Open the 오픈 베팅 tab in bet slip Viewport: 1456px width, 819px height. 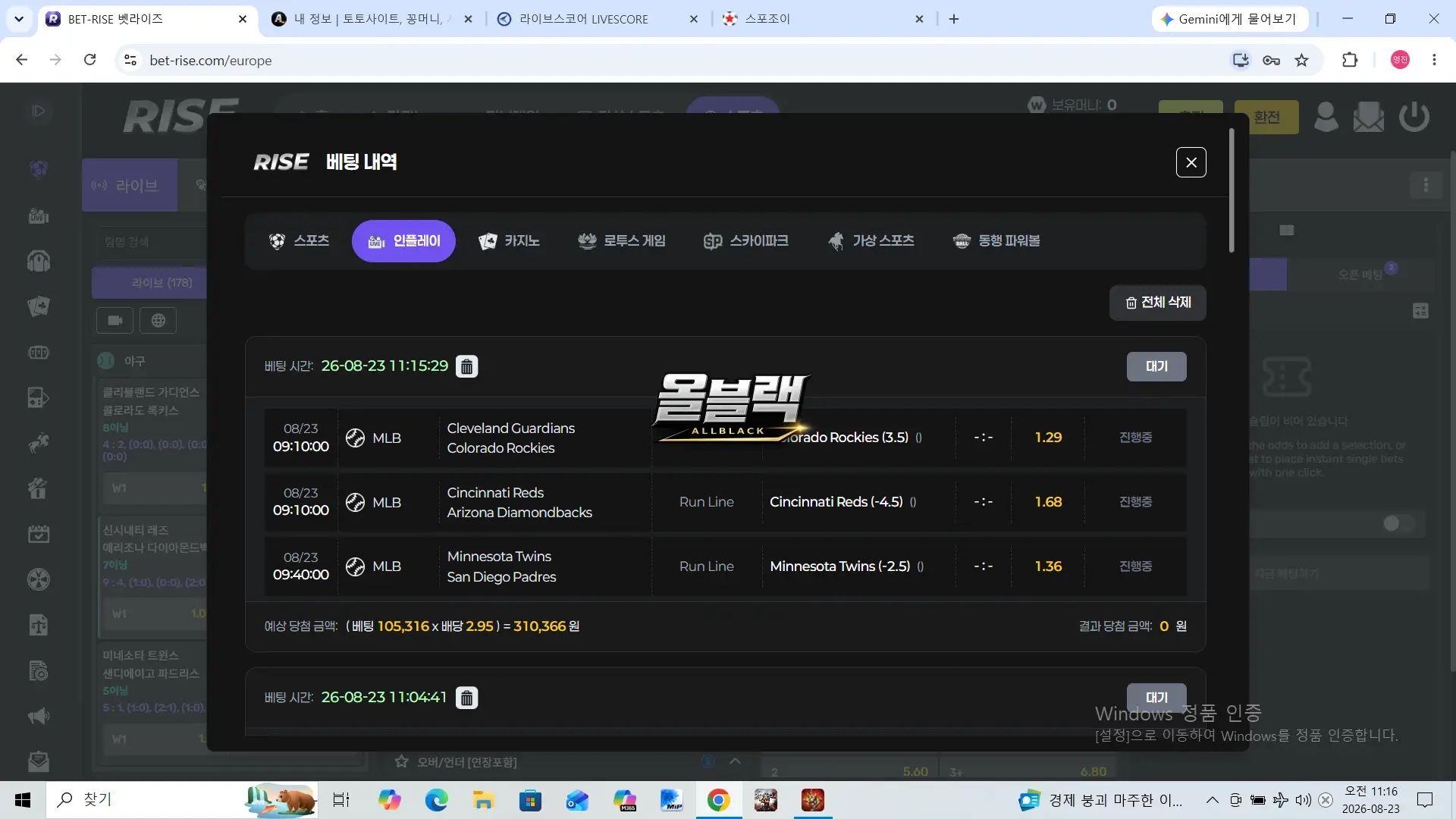click(x=1360, y=275)
